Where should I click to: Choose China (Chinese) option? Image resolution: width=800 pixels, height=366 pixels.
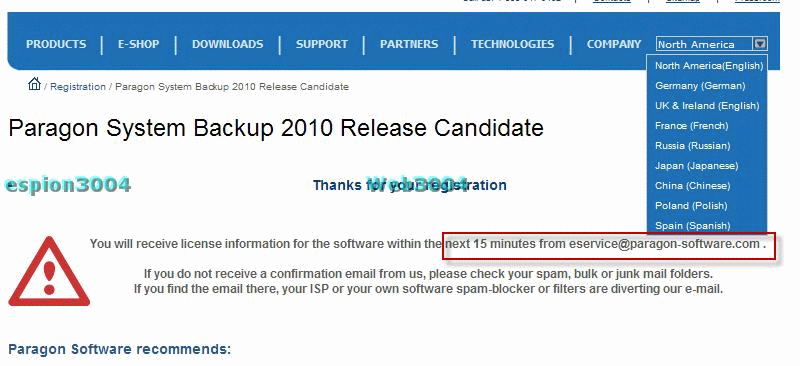point(692,185)
